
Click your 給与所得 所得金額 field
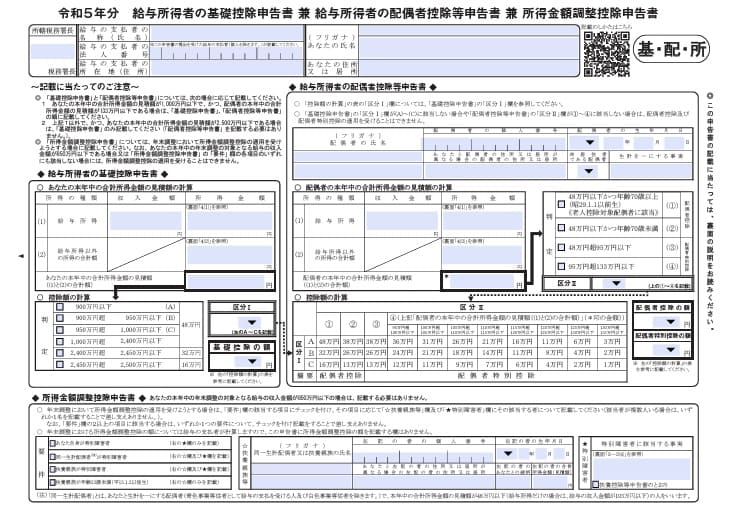(x=230, y=220)
